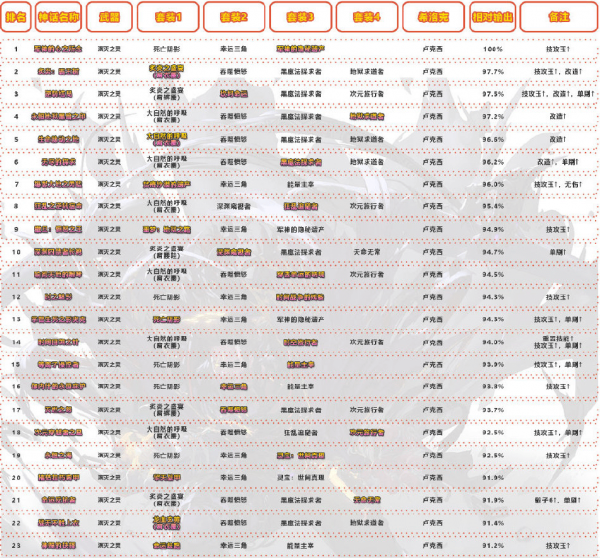Click the 套装2 column header

234,17
